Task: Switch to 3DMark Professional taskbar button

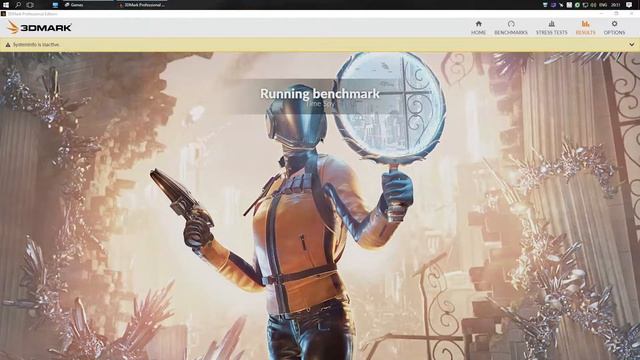Action: pyautogui.click(x=141, y=5)
